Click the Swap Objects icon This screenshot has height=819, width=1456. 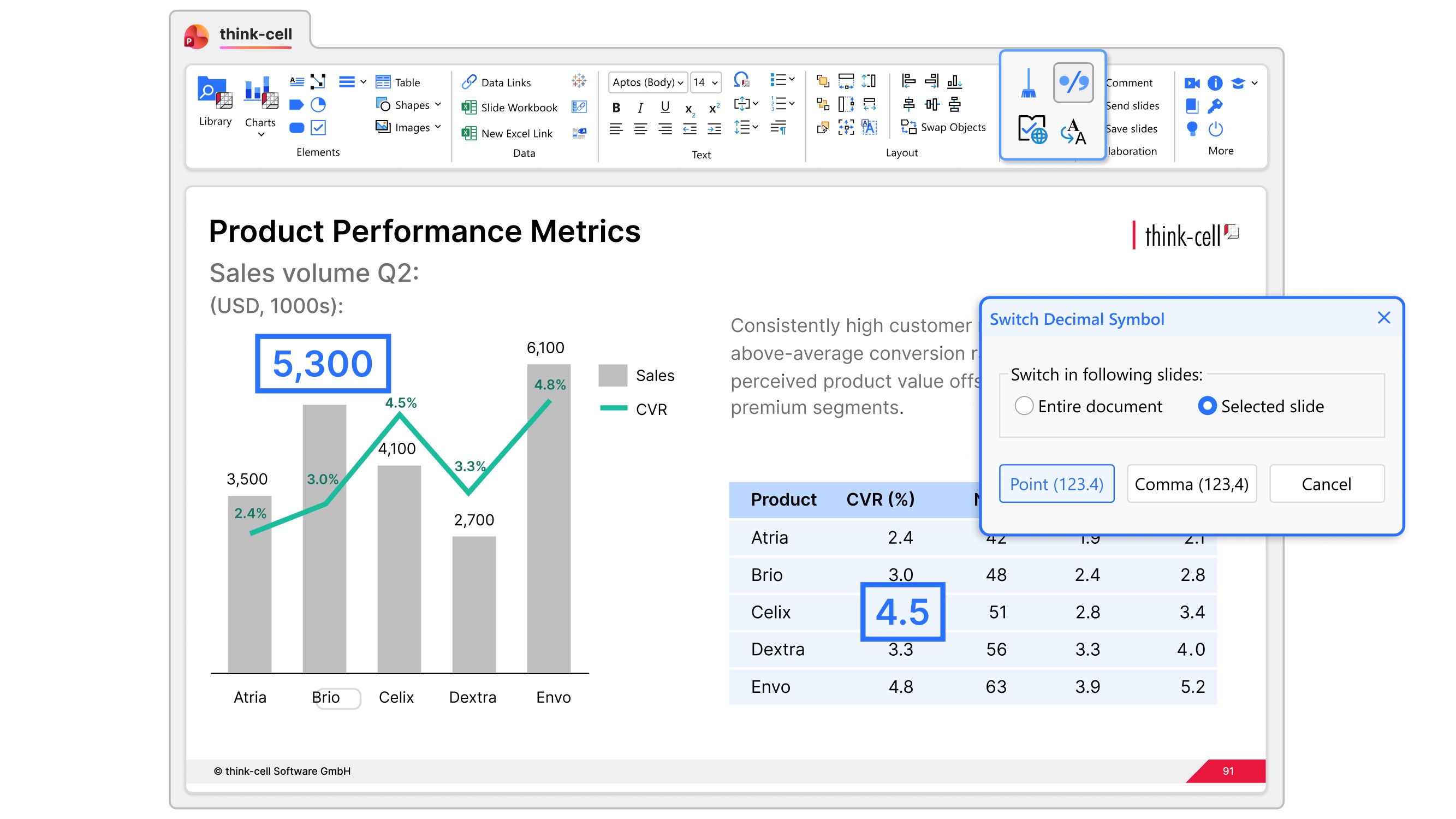(x=908, y=127)
